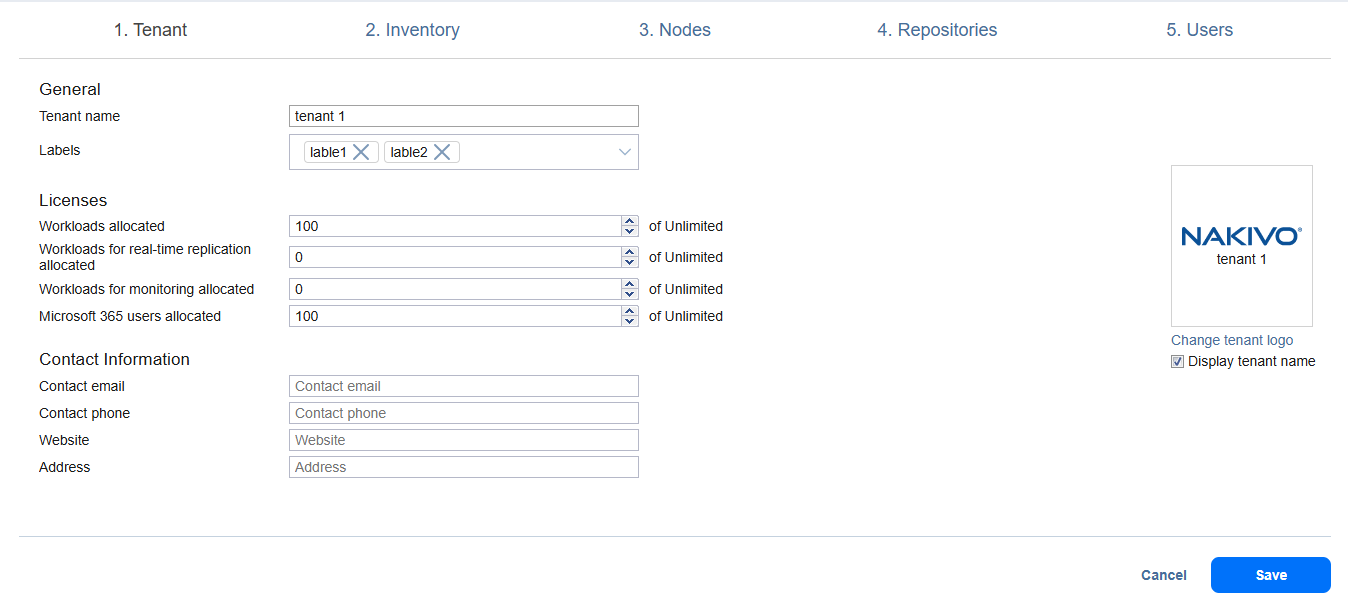This screenshot has width=1348, height=610.
Task: Decrease monitoring workloads with down arrow
Action: click(x=629, y=294)
